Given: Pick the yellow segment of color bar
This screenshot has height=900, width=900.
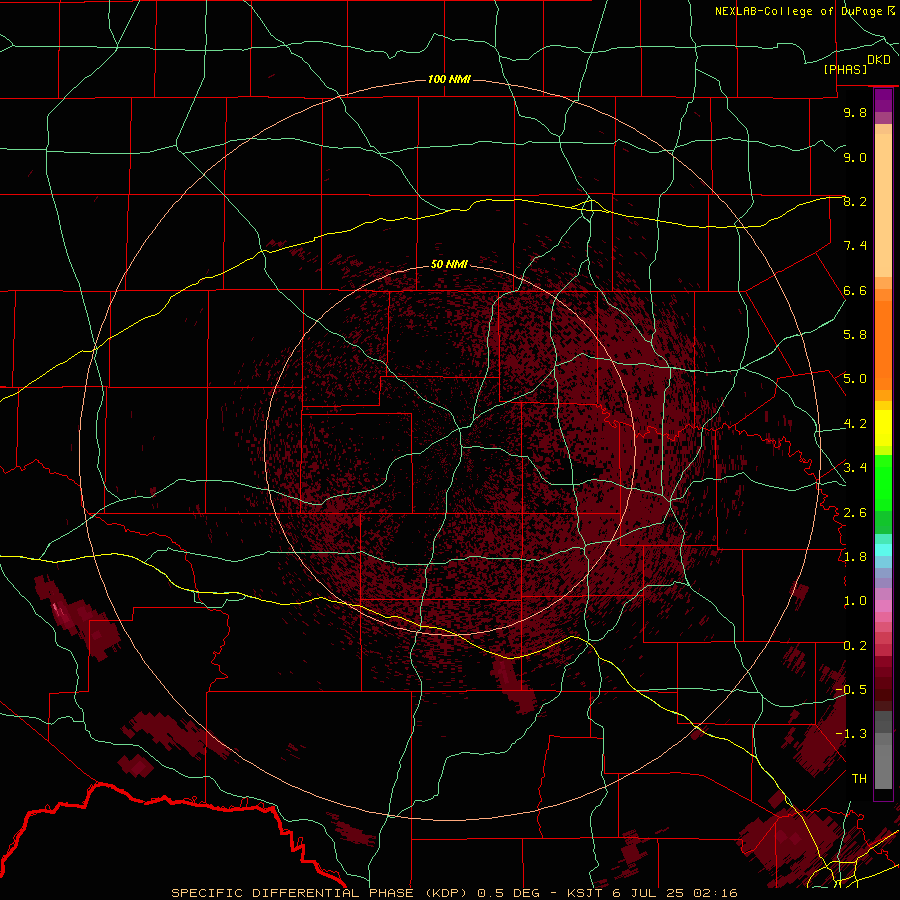Looking at the screenshot, I should (883, 428).
